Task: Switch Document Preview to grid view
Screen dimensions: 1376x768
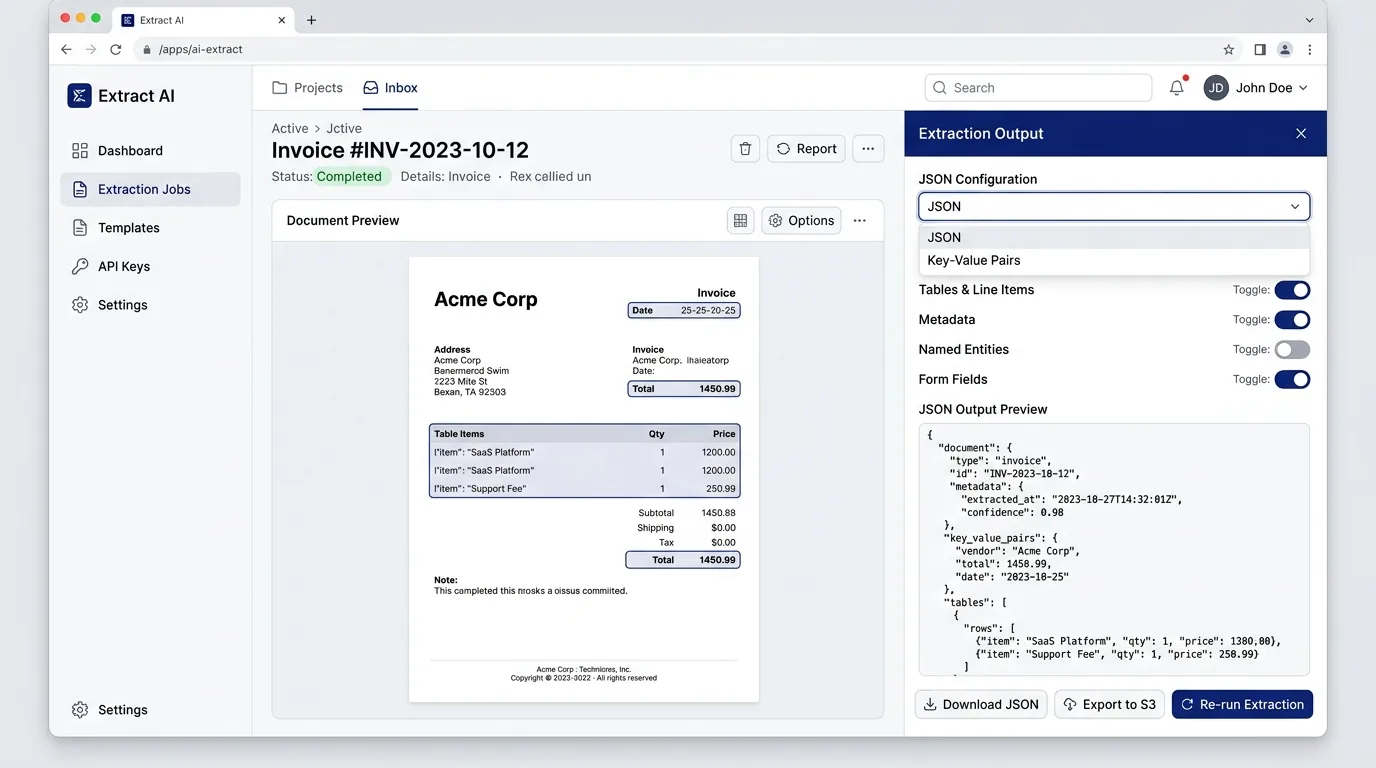Action: click(740, 221)
